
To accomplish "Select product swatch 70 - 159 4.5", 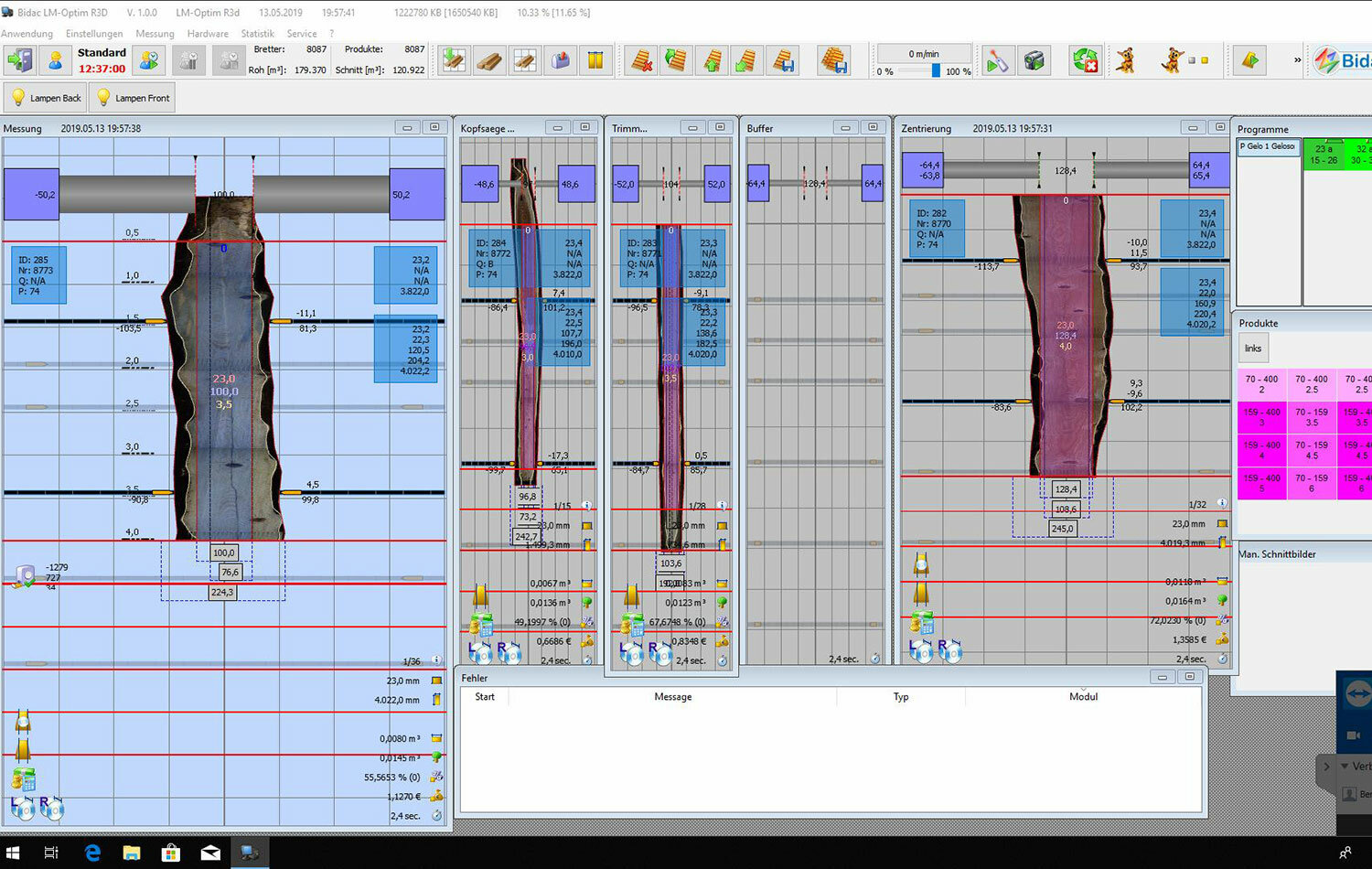I will (1312, 450).
